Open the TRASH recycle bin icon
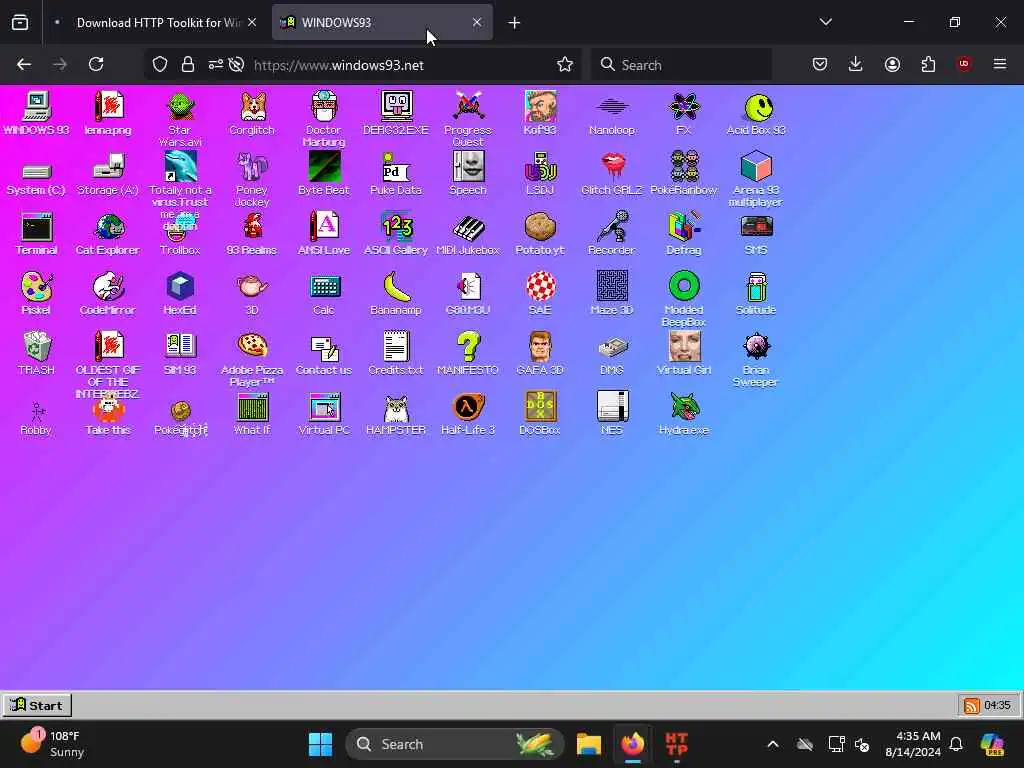The image size is (1024, 768). tap(37, 347)
